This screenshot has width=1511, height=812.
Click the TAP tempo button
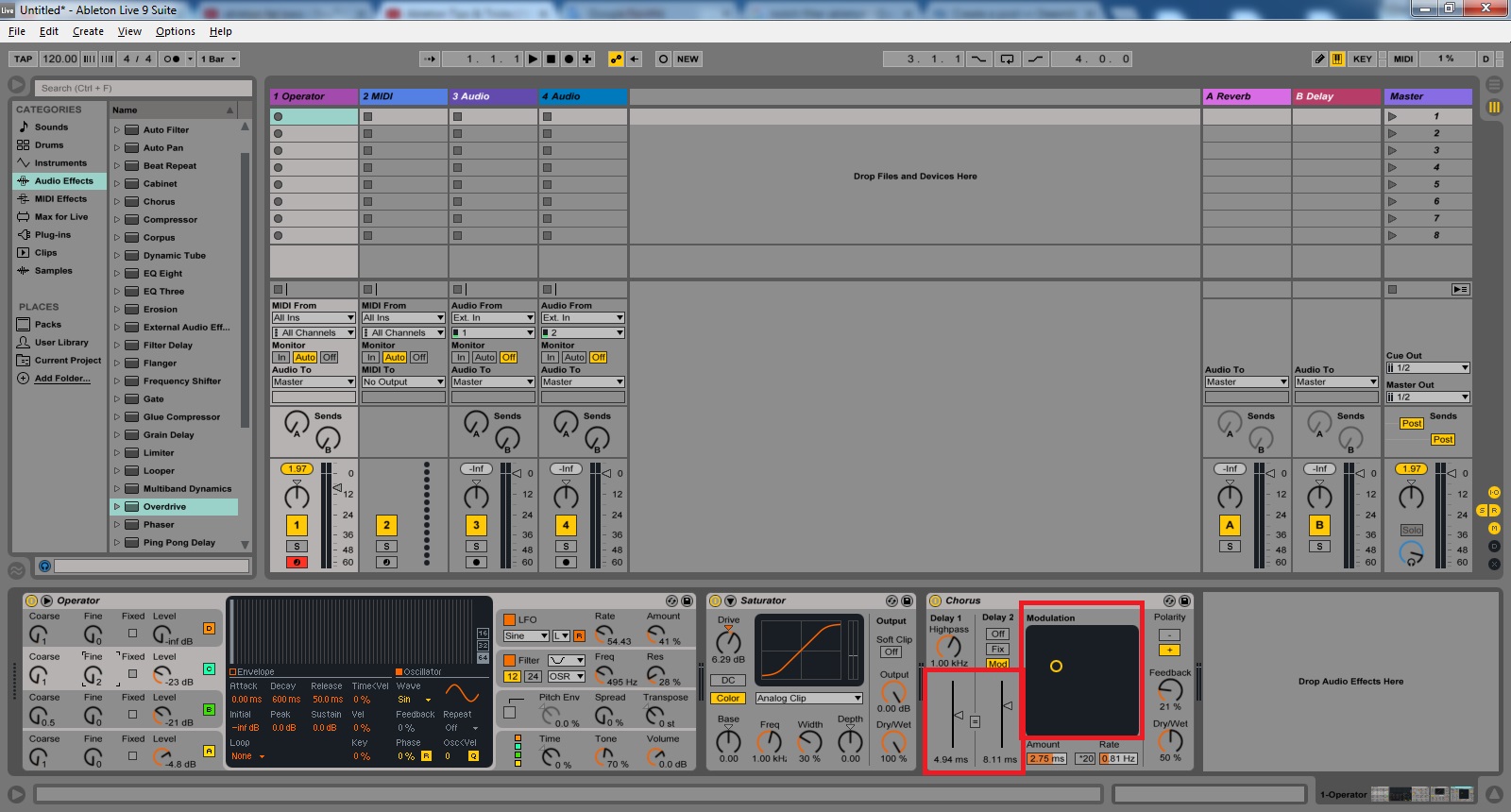click(24, 59)
